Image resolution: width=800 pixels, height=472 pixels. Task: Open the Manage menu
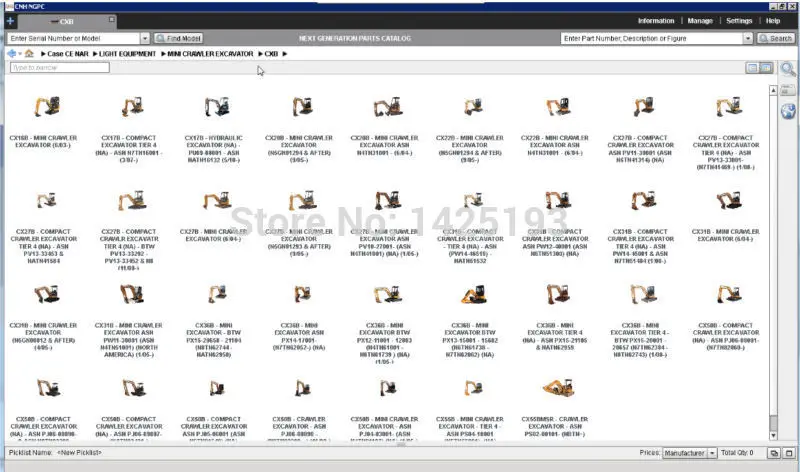pos(699,21)
